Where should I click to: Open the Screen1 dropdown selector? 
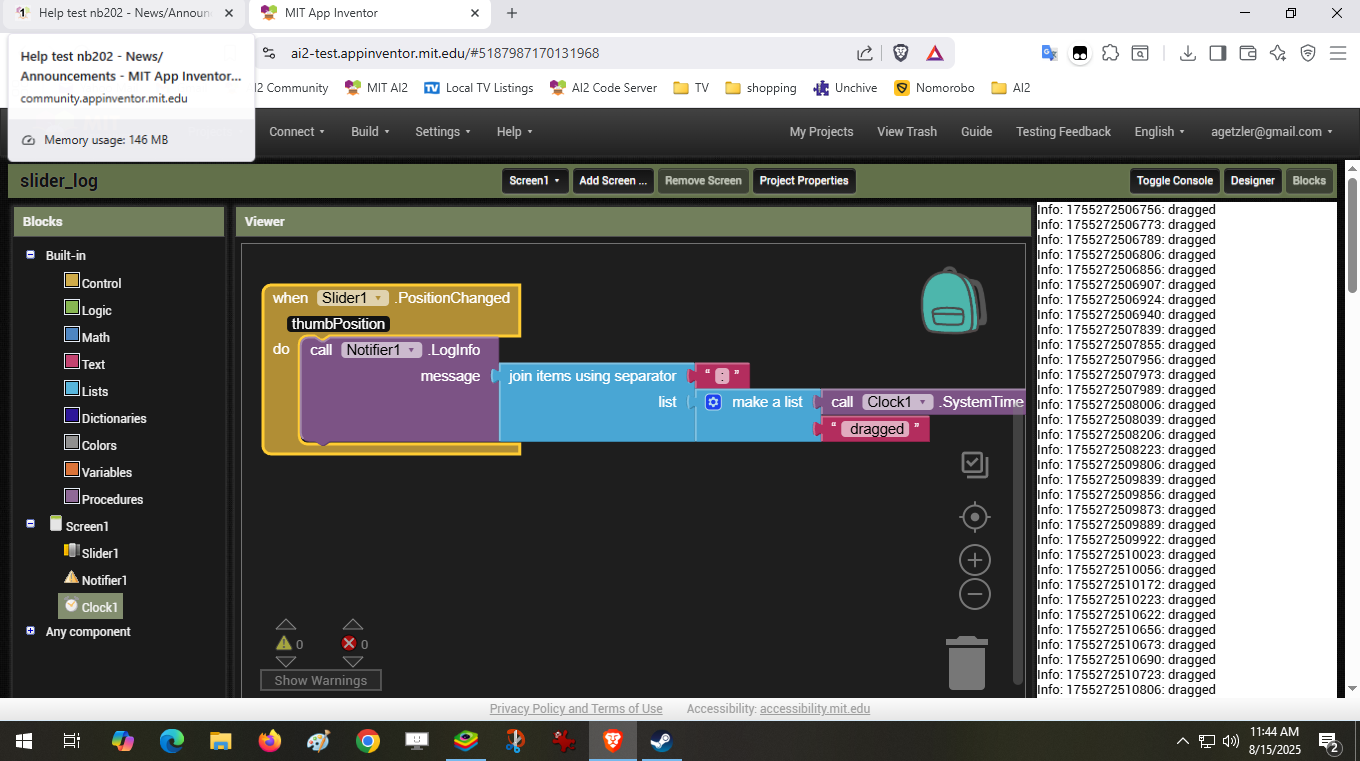[535, 181]
